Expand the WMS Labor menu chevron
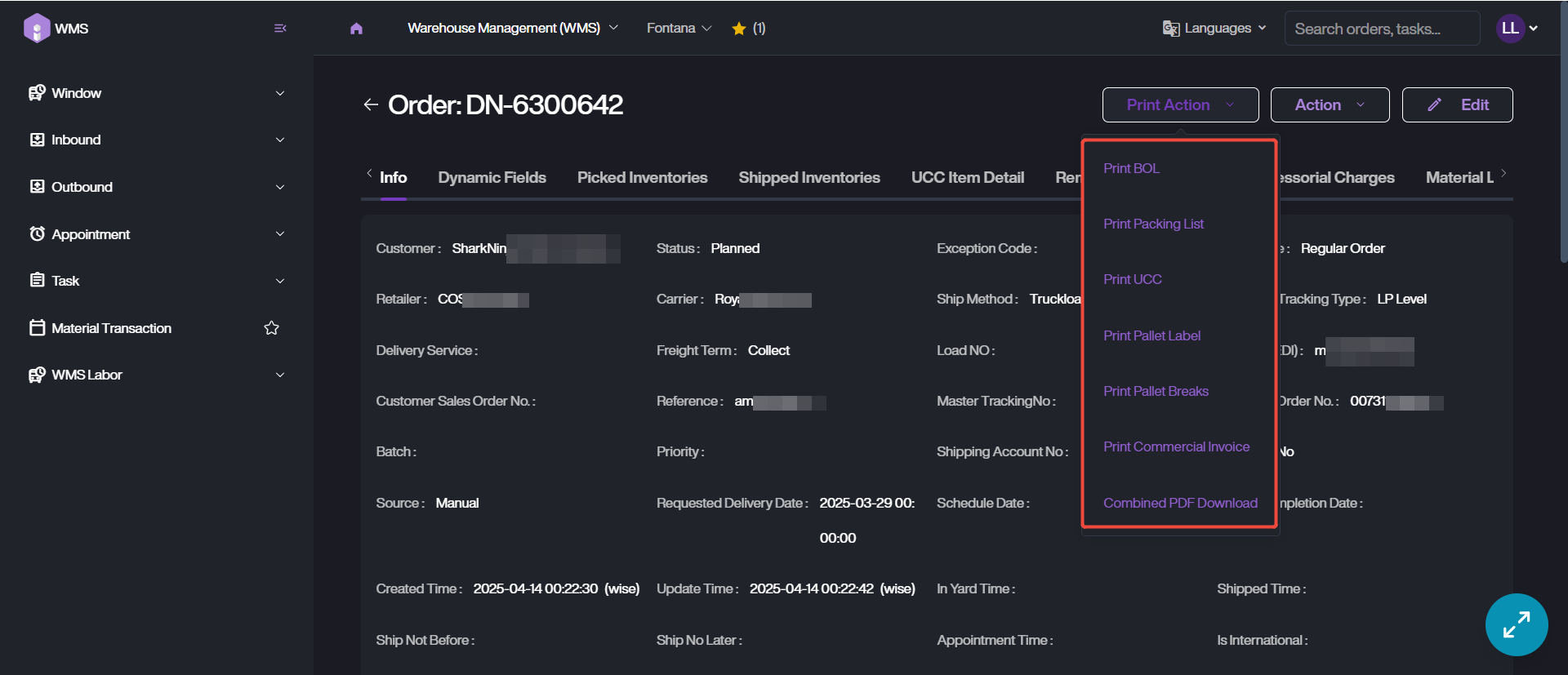1568x675 pixels. click(x=280, y=375)
